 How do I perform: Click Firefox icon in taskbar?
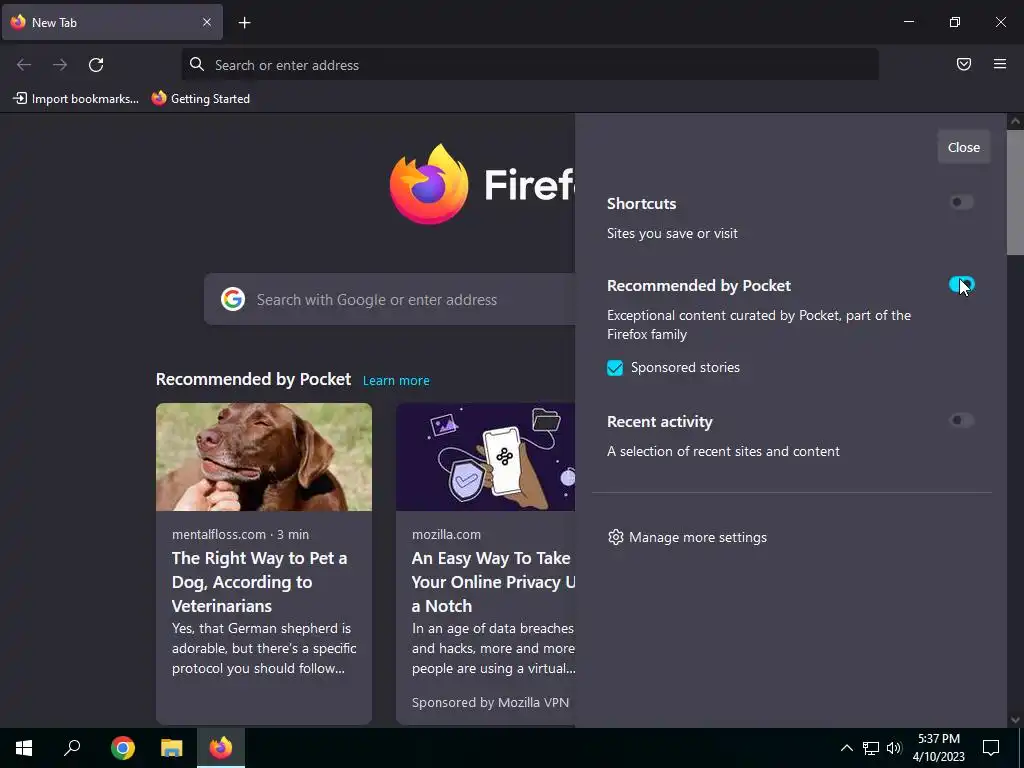[x=221, y=748]
